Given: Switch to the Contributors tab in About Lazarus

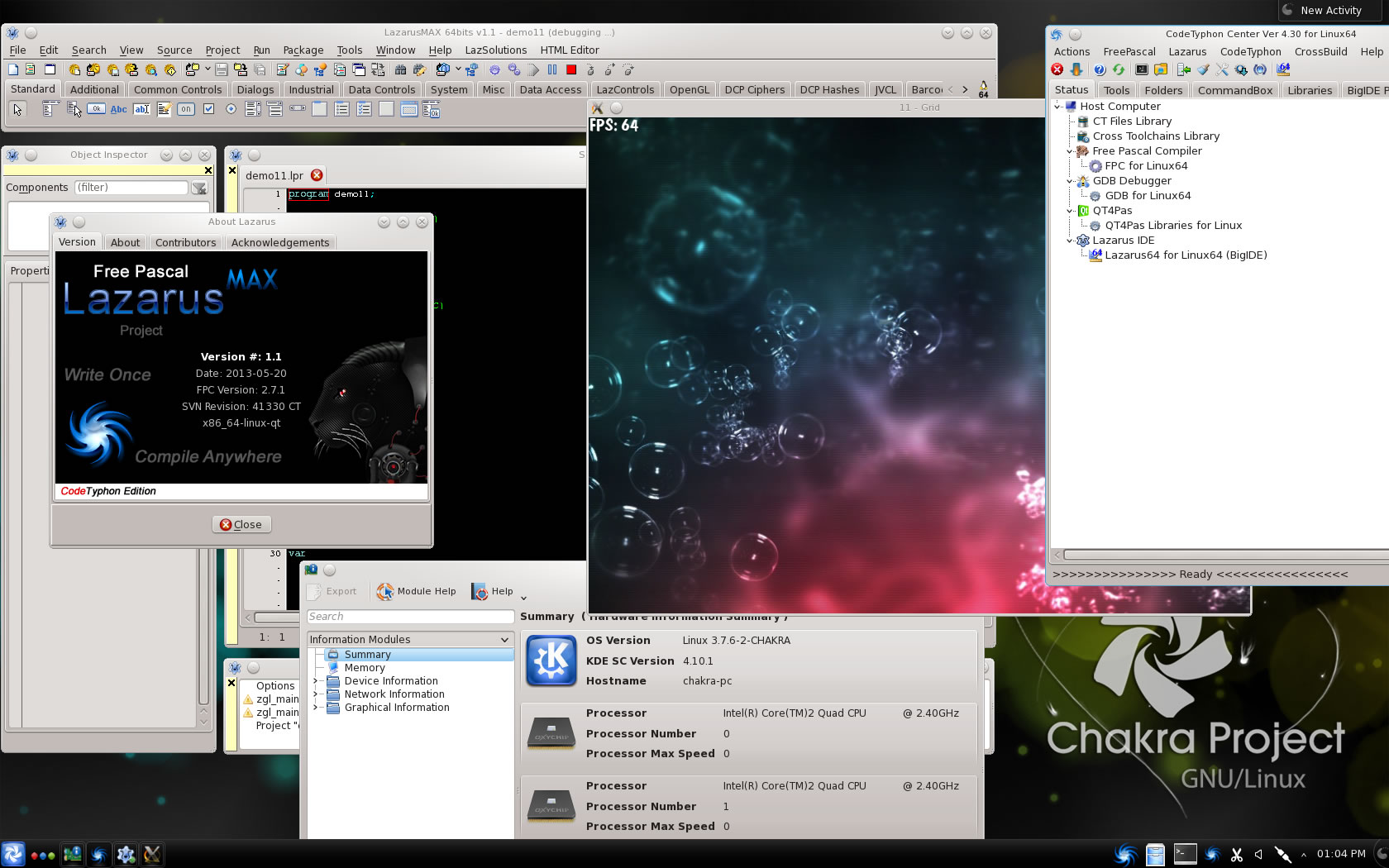Looking at the screenshot, I should click(185, 242).
